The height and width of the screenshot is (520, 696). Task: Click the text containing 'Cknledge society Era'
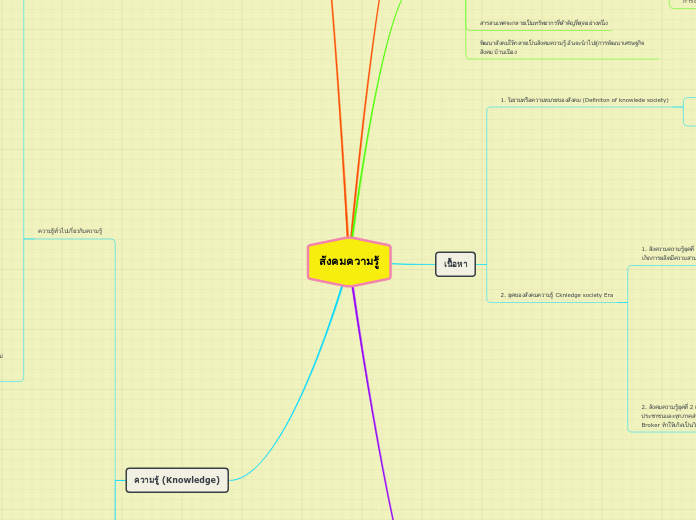(557, 295)
